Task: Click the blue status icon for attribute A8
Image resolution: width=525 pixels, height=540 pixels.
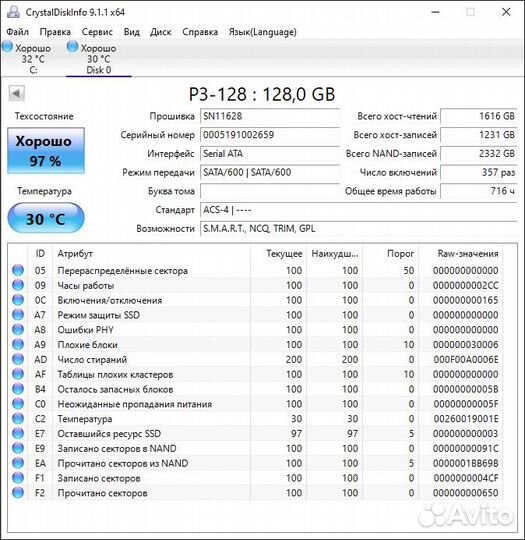Action: coord(18,330)
